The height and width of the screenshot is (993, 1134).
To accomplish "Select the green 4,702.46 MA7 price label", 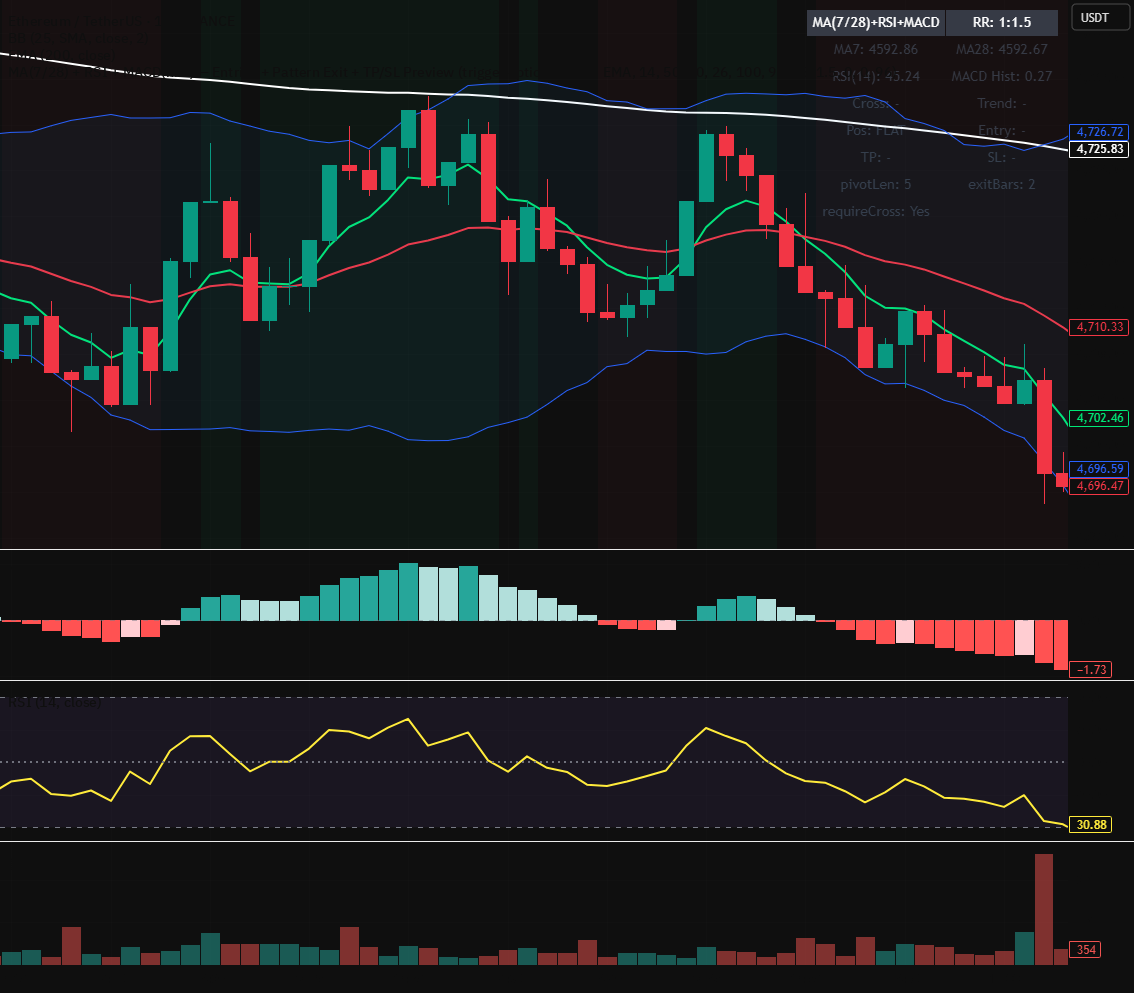I will coord(1099,418).
